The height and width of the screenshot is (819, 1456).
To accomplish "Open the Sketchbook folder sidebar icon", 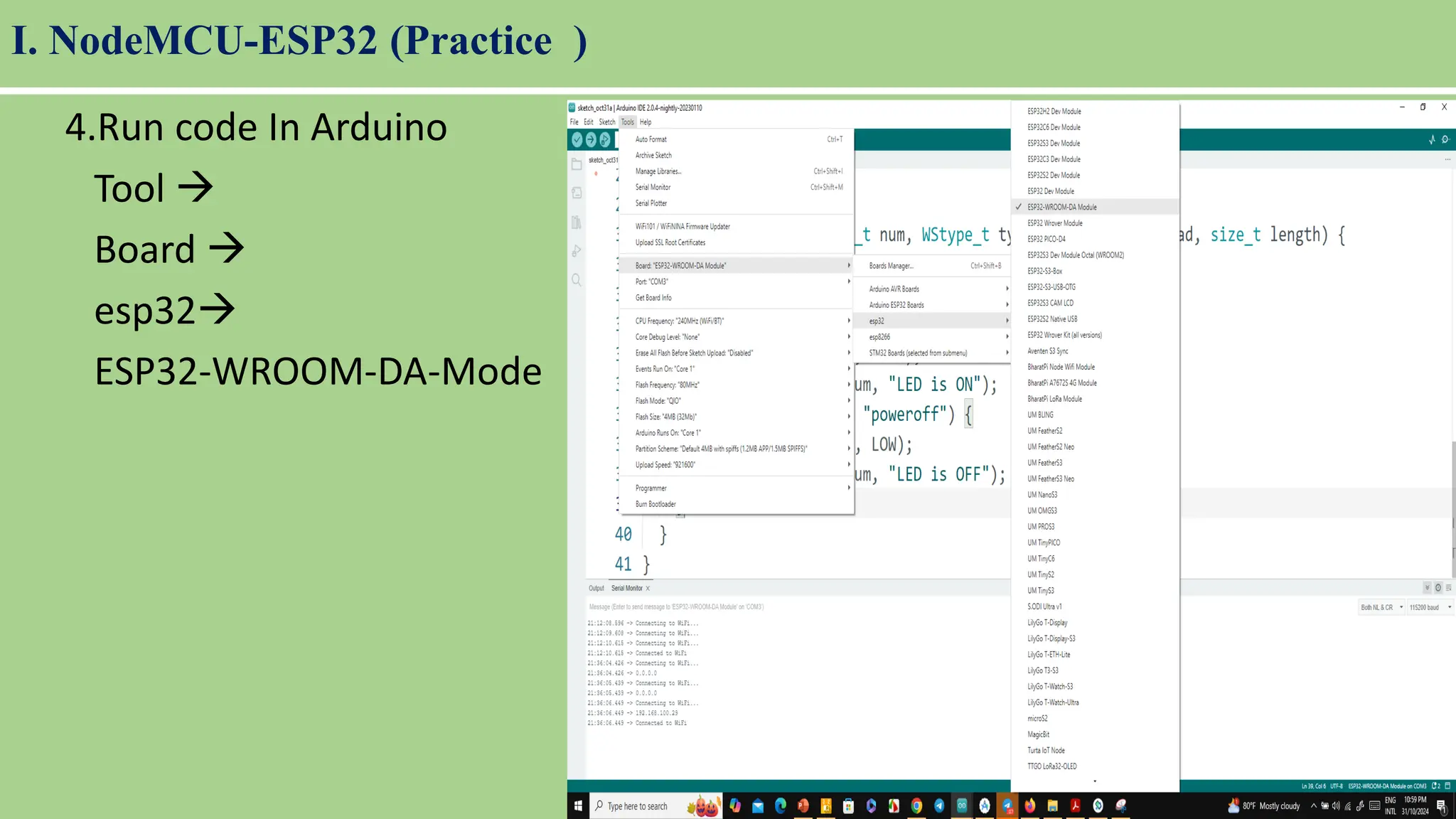I will pyautogui.click(x=577, y=164).
